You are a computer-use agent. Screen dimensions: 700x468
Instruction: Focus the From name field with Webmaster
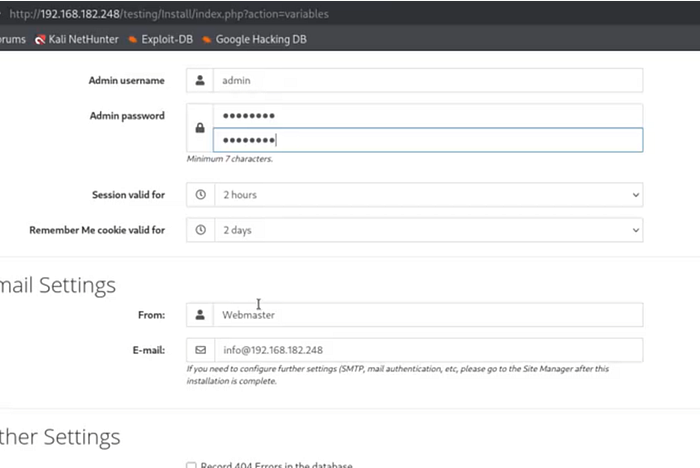[x=428, y=315]
